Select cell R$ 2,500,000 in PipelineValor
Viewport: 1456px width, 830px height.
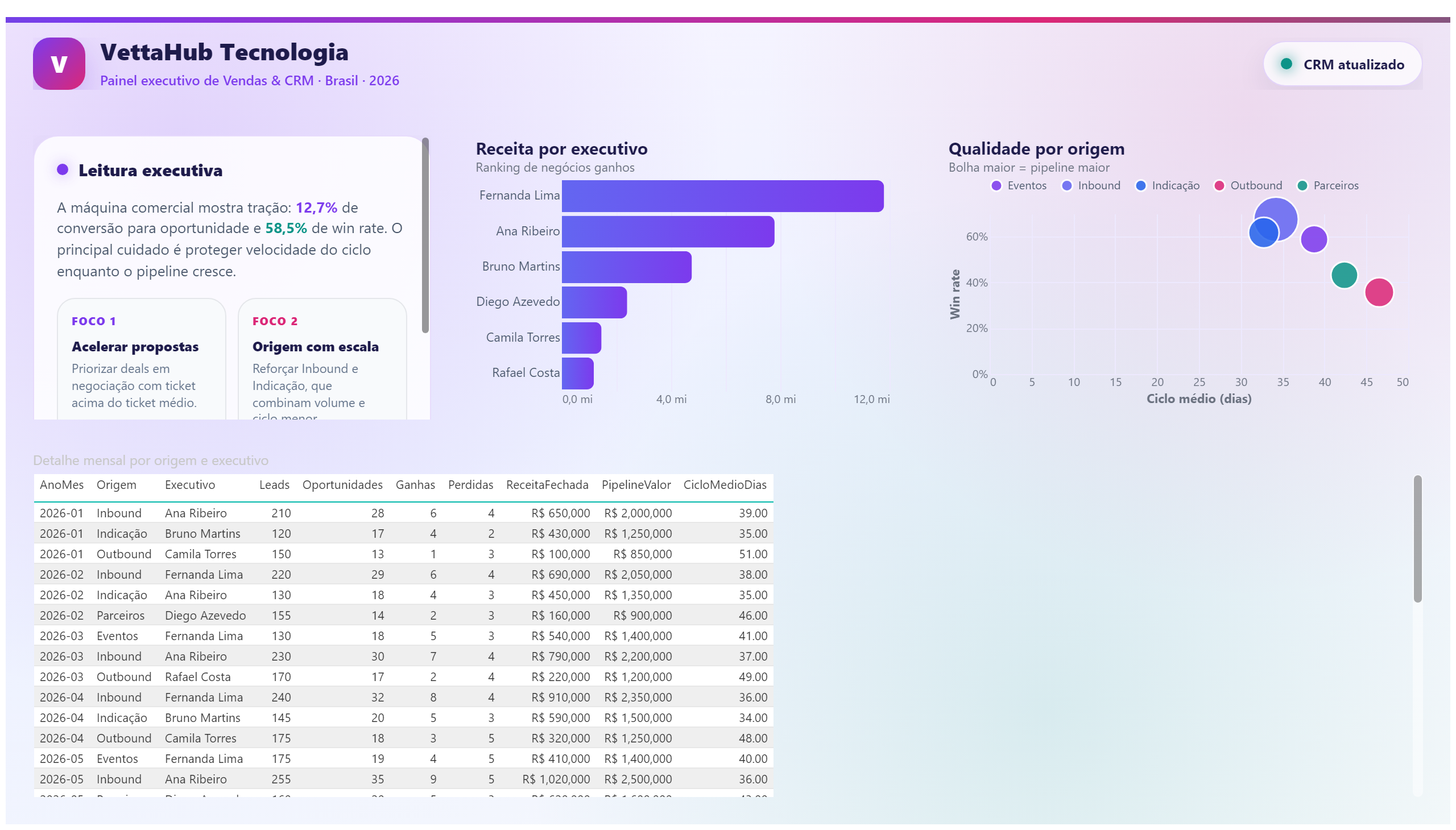638,779
